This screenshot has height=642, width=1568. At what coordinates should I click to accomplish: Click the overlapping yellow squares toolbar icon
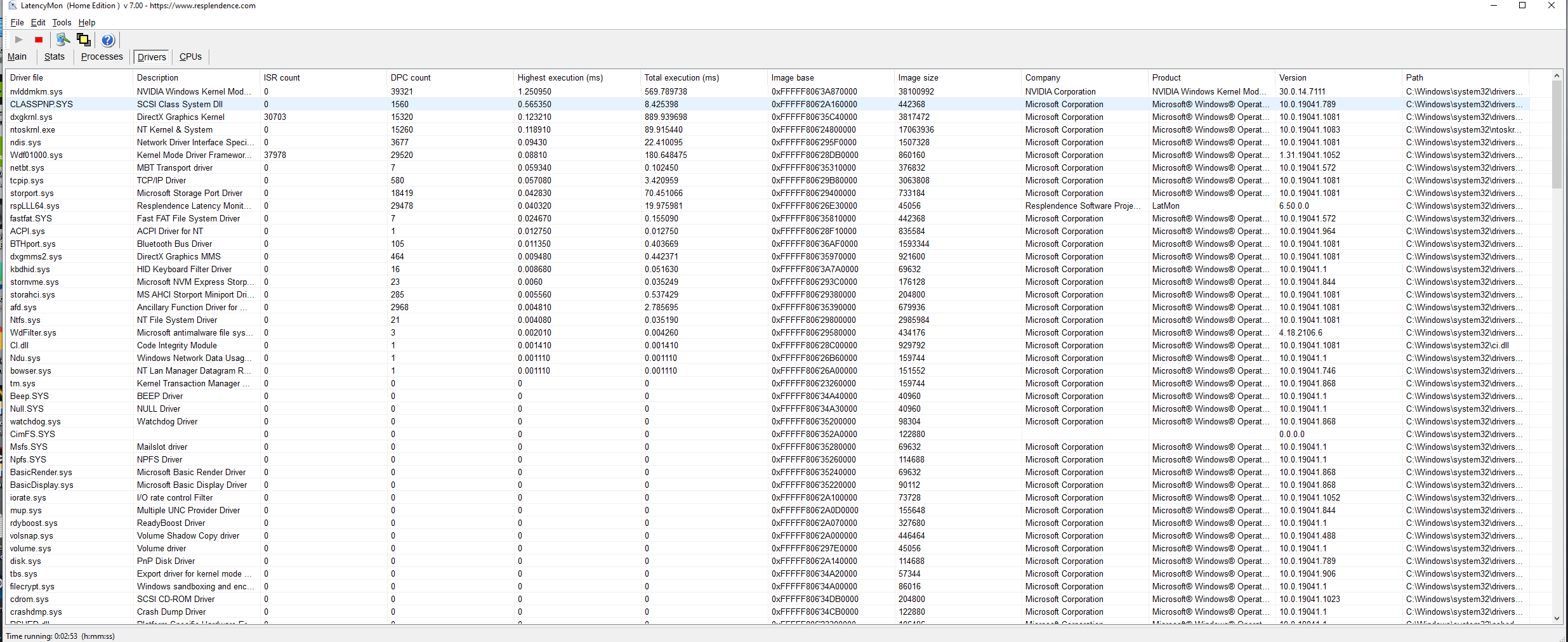pyautogui.click(x=83, y=40)
